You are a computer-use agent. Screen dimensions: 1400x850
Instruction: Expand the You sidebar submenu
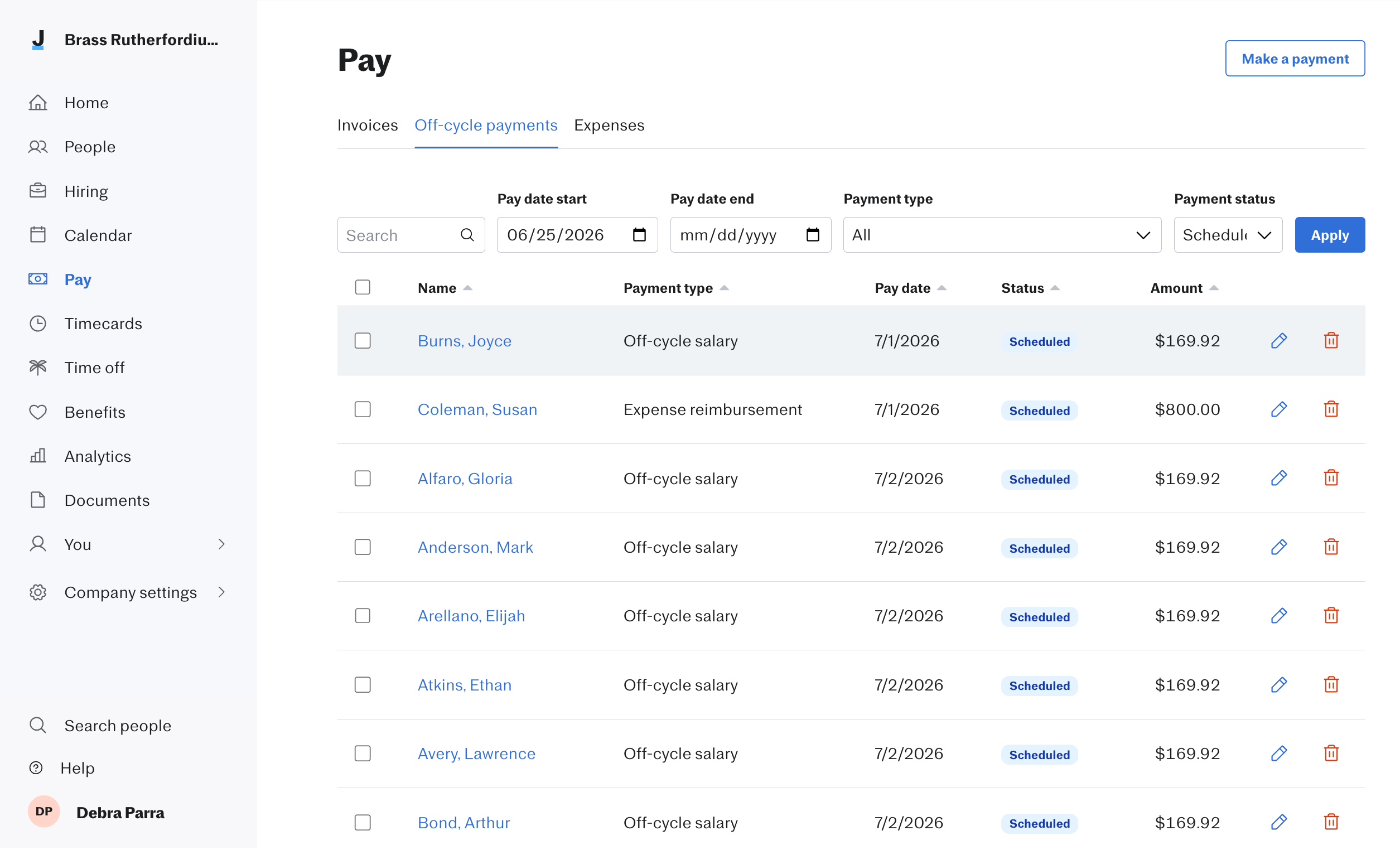click(x=221, y=545)
